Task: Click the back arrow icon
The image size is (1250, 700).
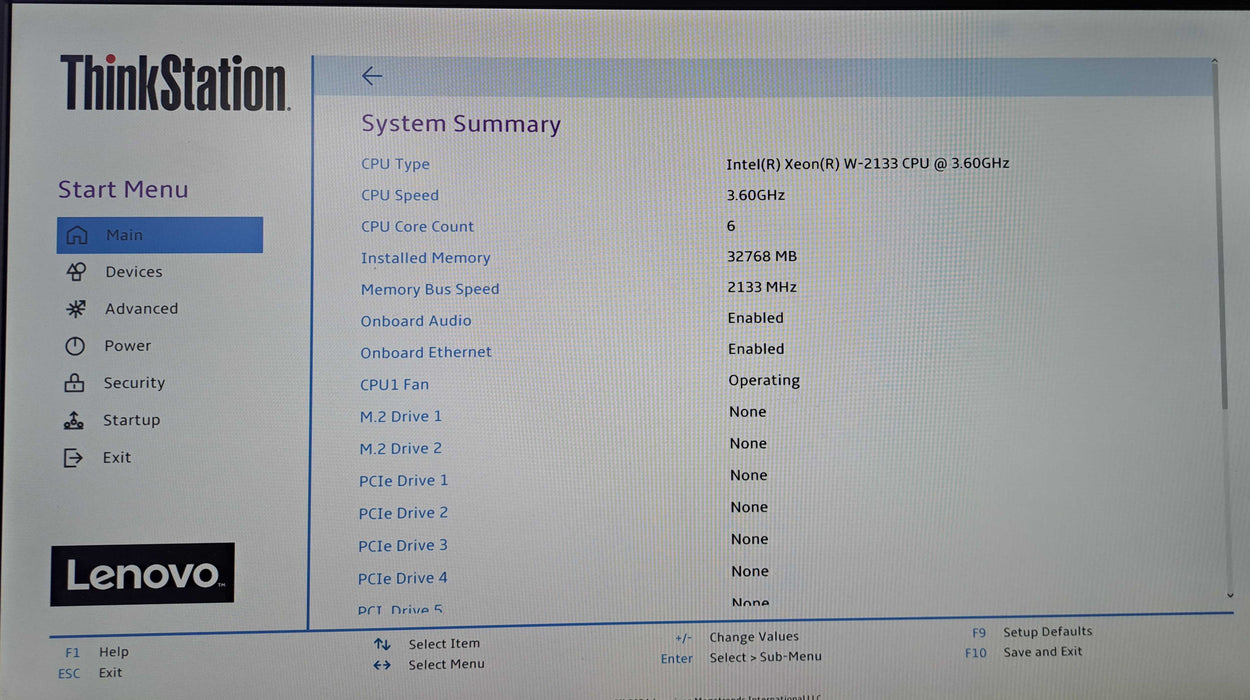Action: pos(372,75)
